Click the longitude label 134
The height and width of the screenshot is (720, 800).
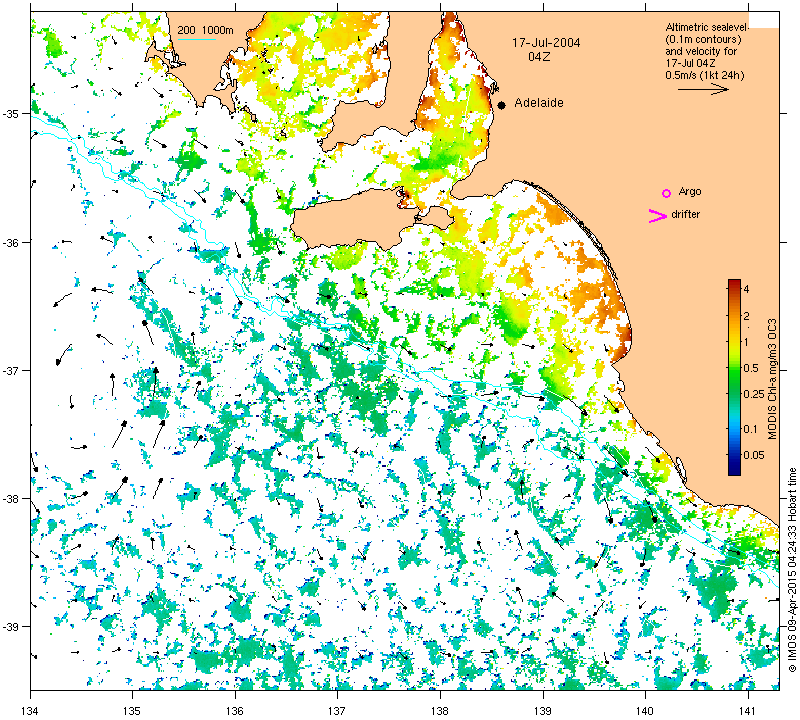pyautogui.click(x=30, y=710)
